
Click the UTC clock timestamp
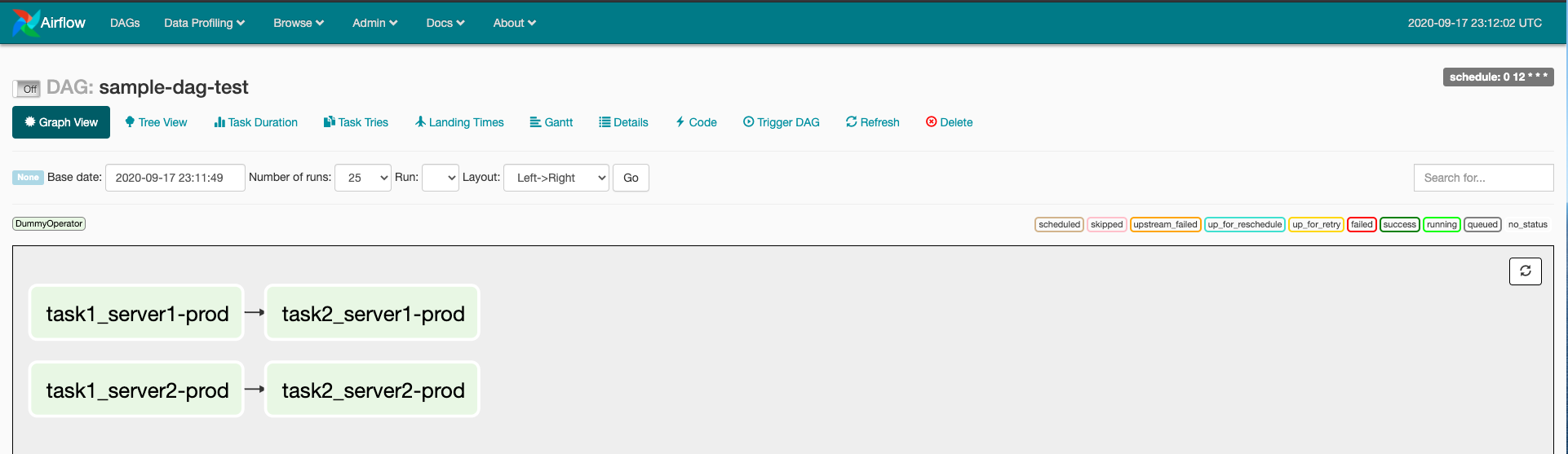[x=1474, y=23]
